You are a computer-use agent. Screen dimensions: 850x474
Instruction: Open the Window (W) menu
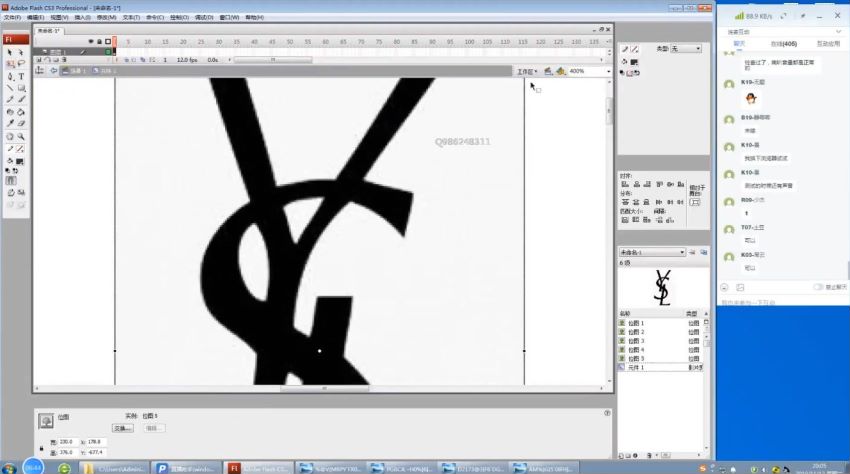[x=229, y=17]
